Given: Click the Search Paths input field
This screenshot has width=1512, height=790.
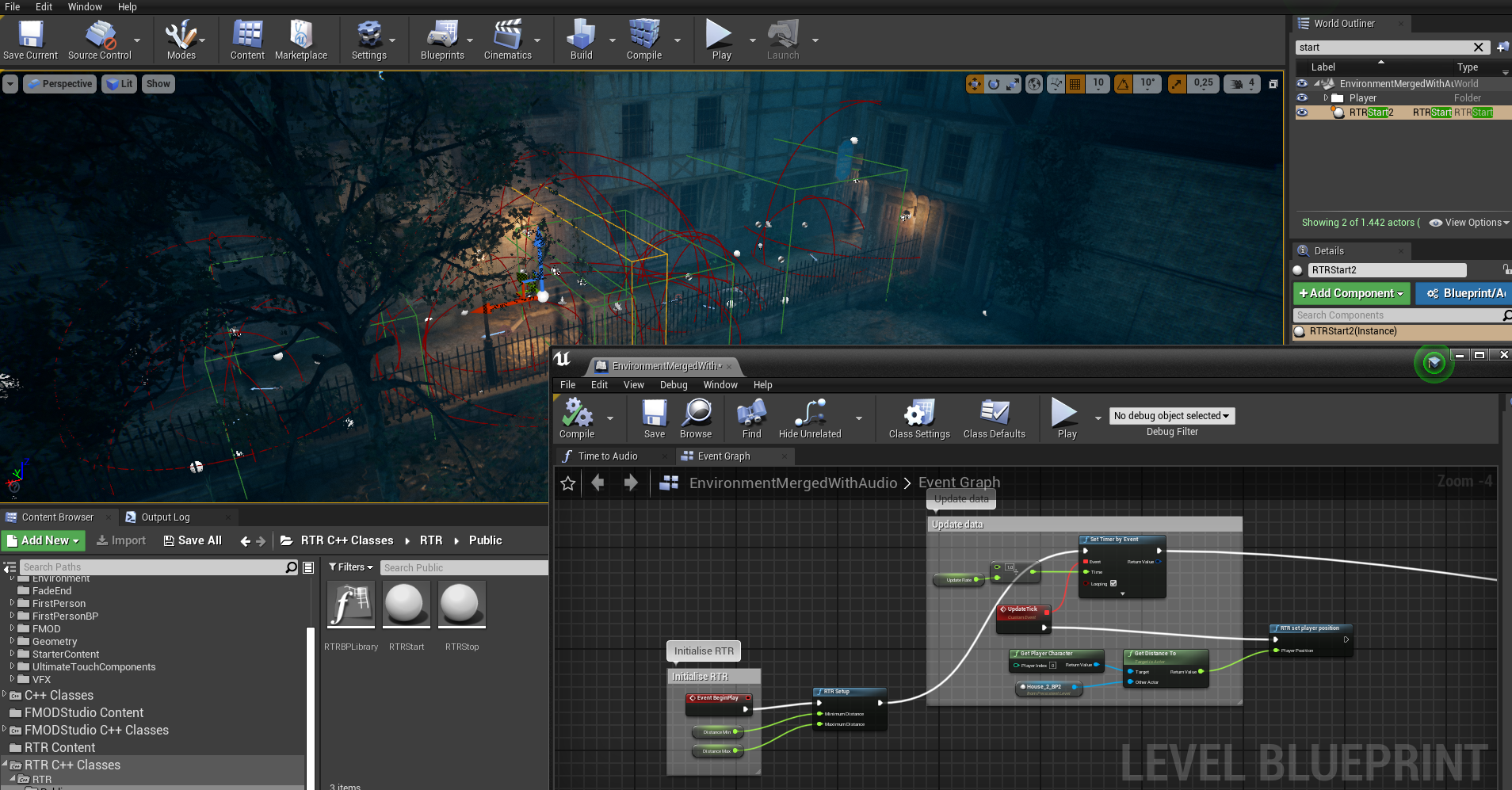Looking at the screenshot, I should tap(151, 567).
